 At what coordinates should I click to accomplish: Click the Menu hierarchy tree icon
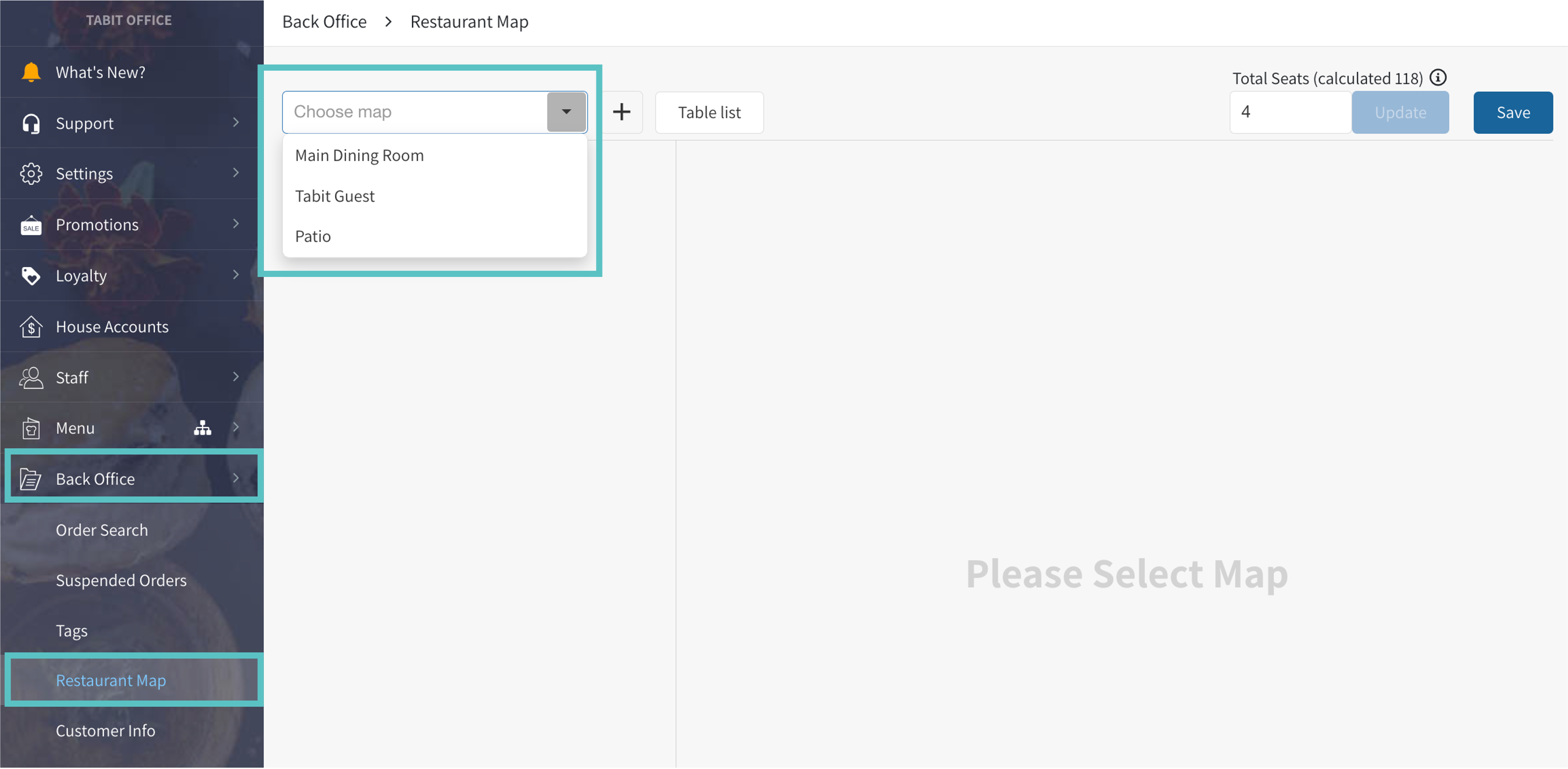coord(202,428)
